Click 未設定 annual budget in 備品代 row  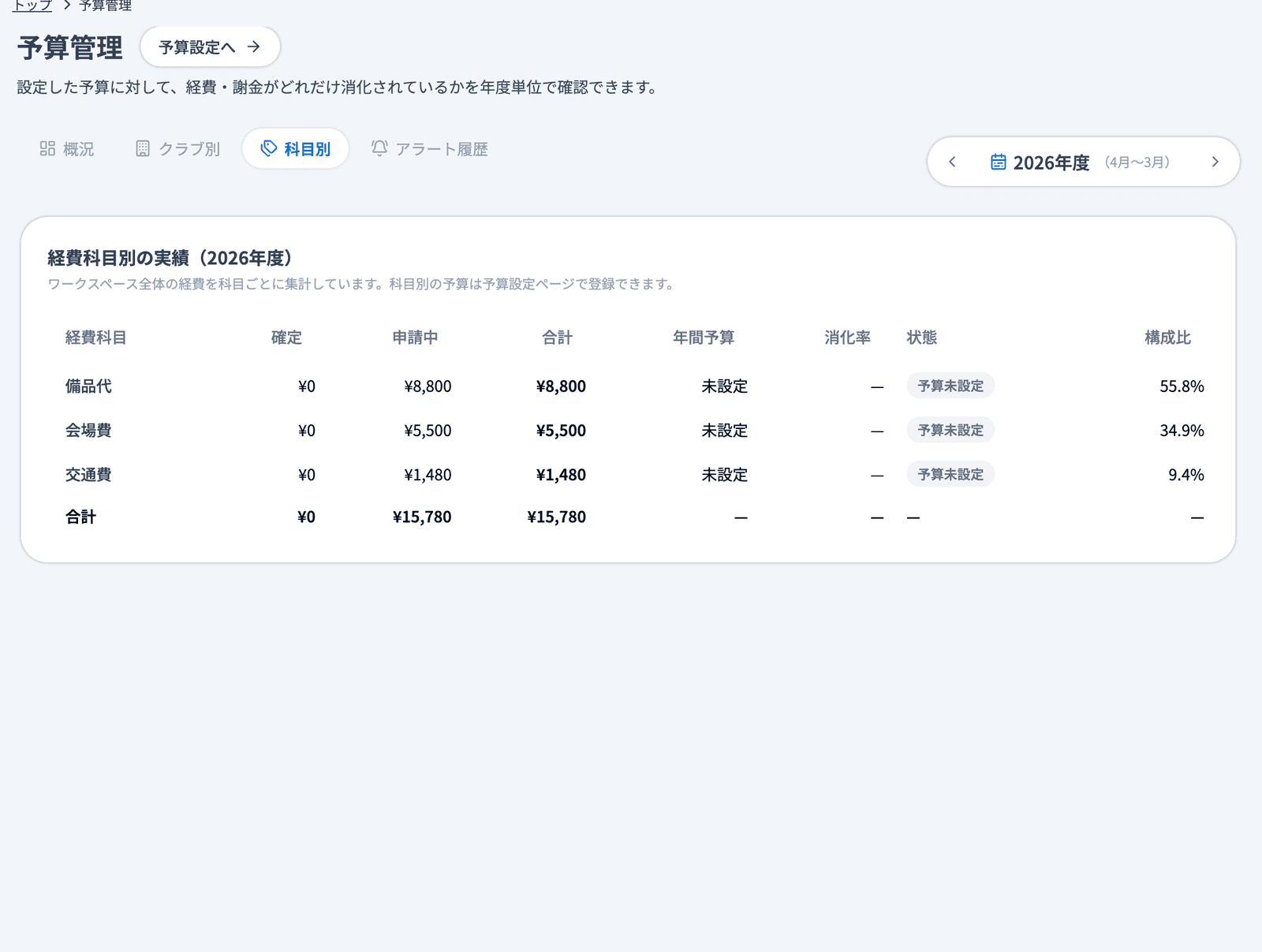tap(725, 386)
